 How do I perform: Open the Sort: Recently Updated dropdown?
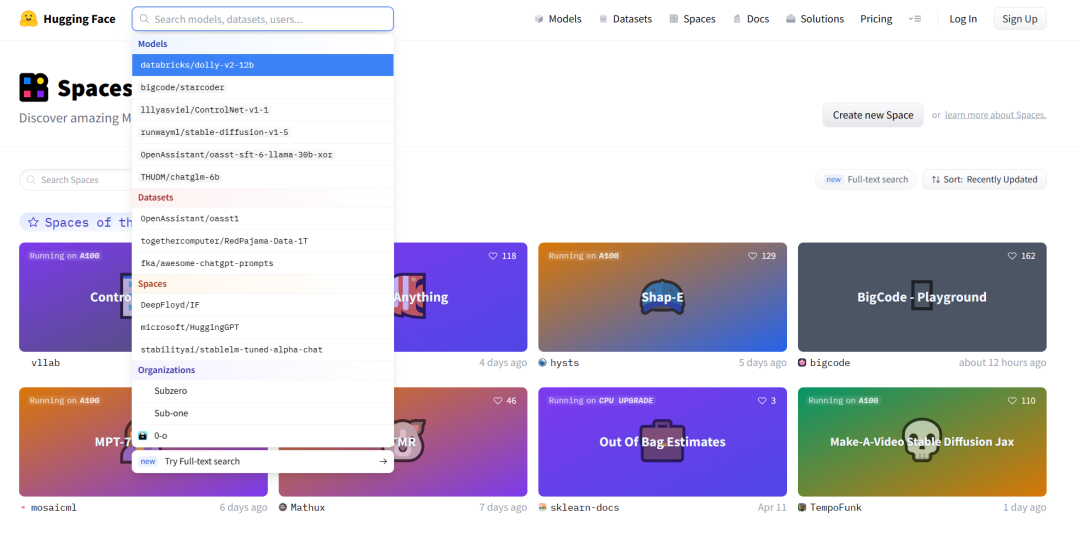pos(984,180)
